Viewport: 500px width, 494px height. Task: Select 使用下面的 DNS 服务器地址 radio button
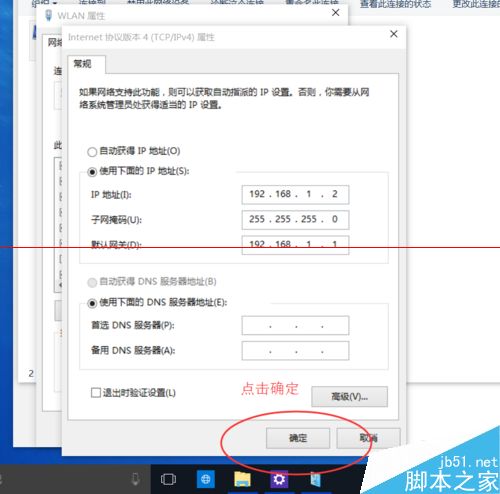92,303
